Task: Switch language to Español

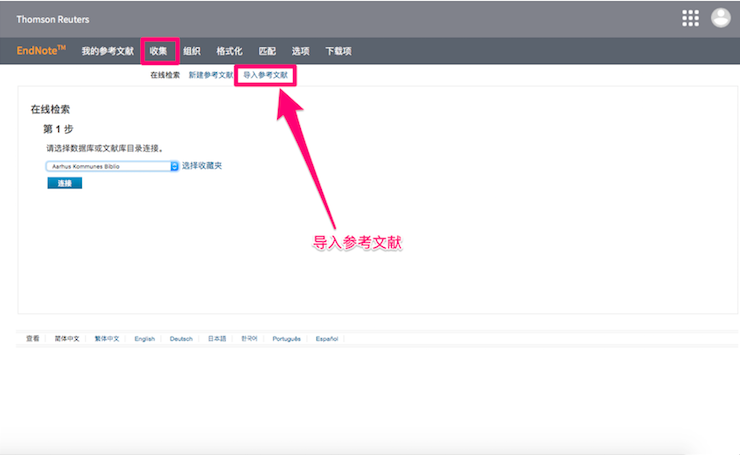Action: [327, 339]
